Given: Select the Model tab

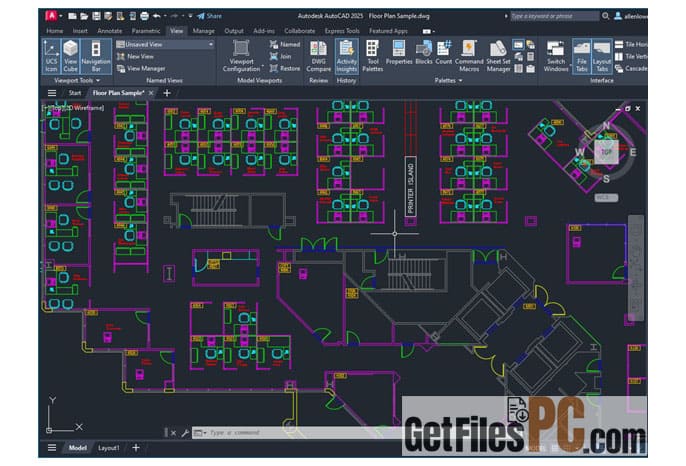Looking at the screenshot, I should click(77, 448).
